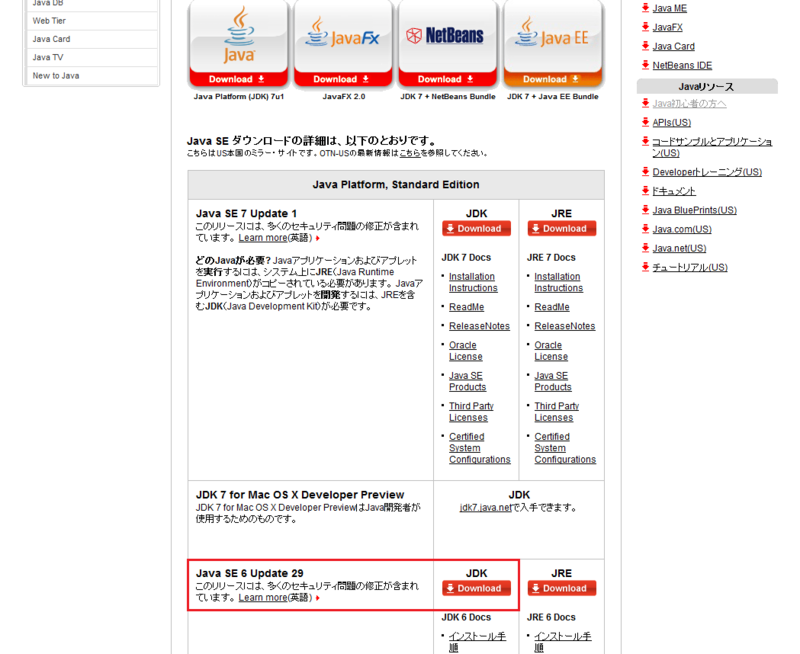Open JDK column Oracle License link
Image resolution: width=800 pixels, height=654 pixels.
[x=465, y=351]
